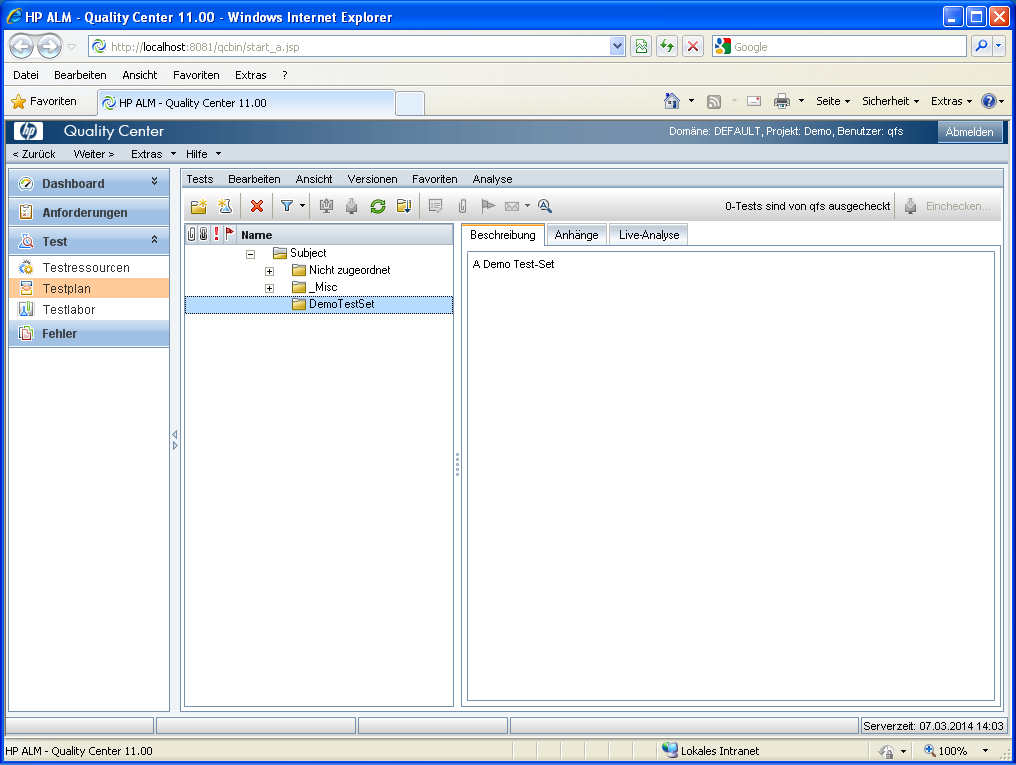The image size is (1016, 765).
Task: Click the funnel filter icon
Action: (287, 206)
